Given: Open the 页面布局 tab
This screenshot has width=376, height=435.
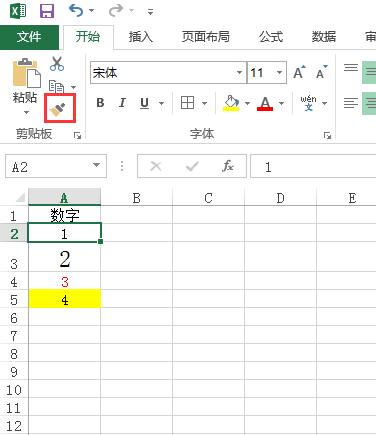Looking at the screenshot, I should [205, 37].
